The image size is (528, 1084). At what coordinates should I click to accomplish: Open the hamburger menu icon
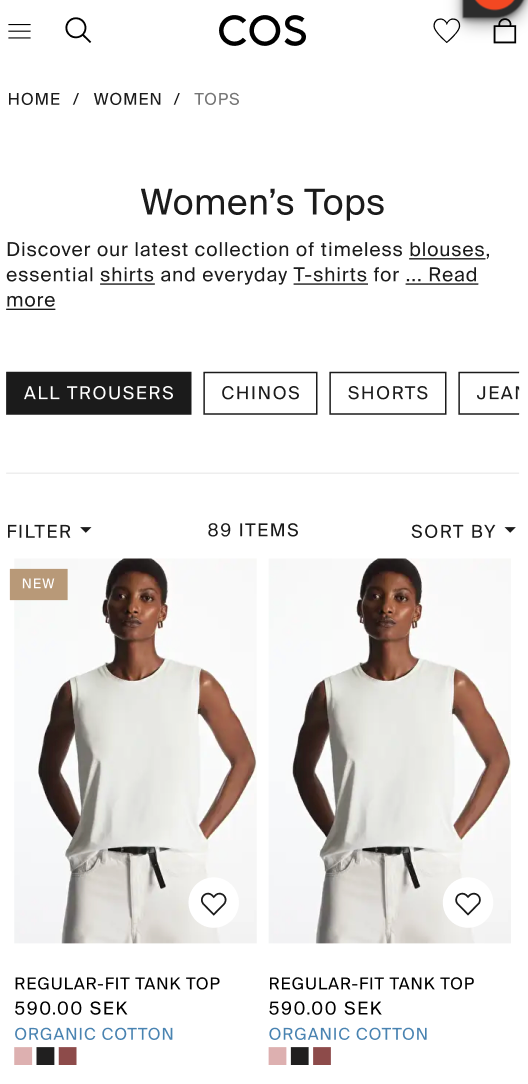click(19, 31)
